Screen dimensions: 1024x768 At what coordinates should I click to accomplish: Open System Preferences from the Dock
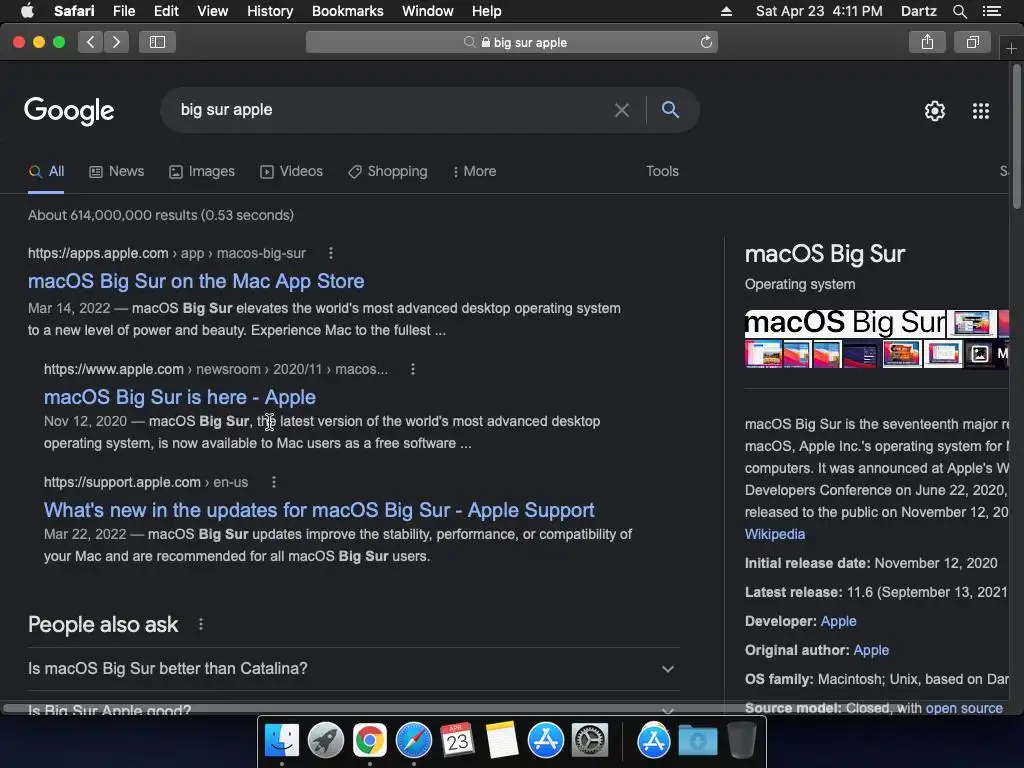tap(590, 741)
